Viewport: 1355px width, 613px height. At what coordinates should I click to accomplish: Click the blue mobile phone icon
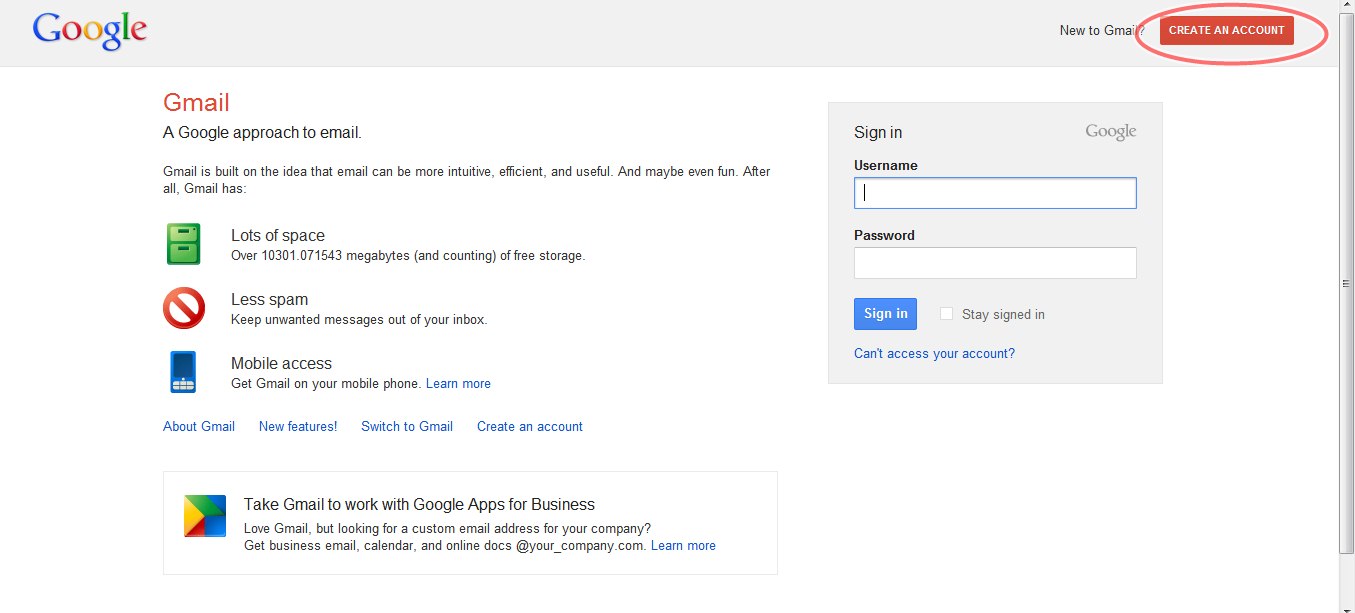[183, 372]
